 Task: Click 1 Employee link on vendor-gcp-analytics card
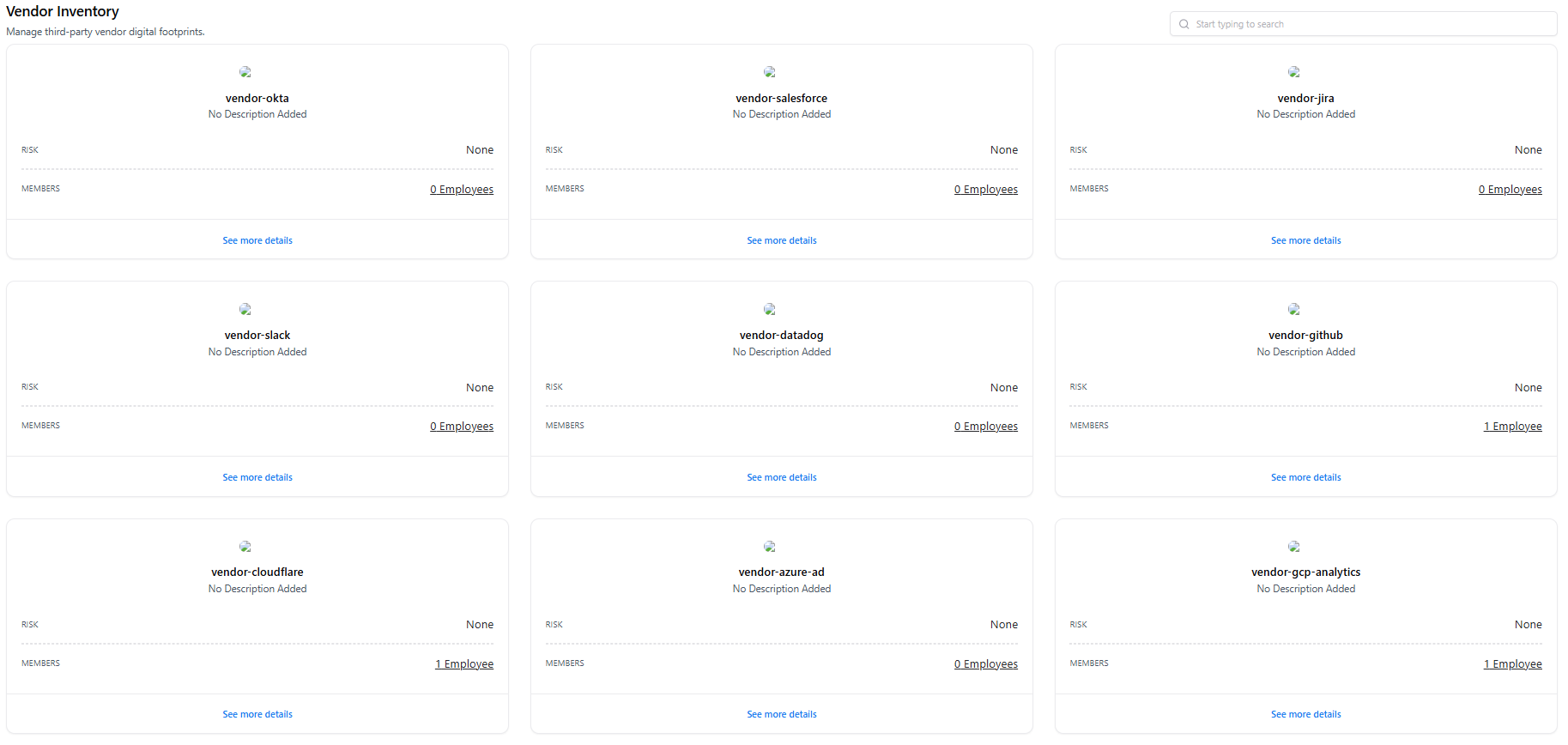(1513, 664)
